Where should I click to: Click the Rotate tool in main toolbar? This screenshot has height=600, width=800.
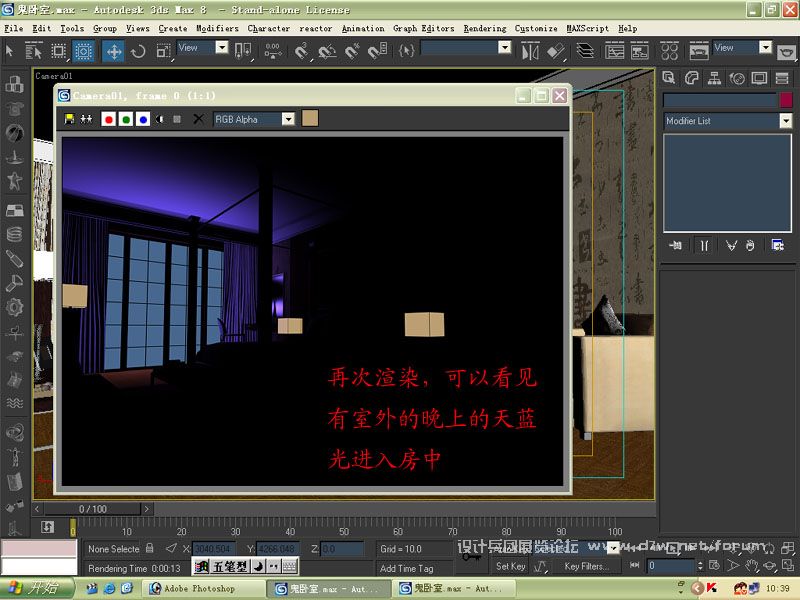pyautogui.click(x=138, y=51)
